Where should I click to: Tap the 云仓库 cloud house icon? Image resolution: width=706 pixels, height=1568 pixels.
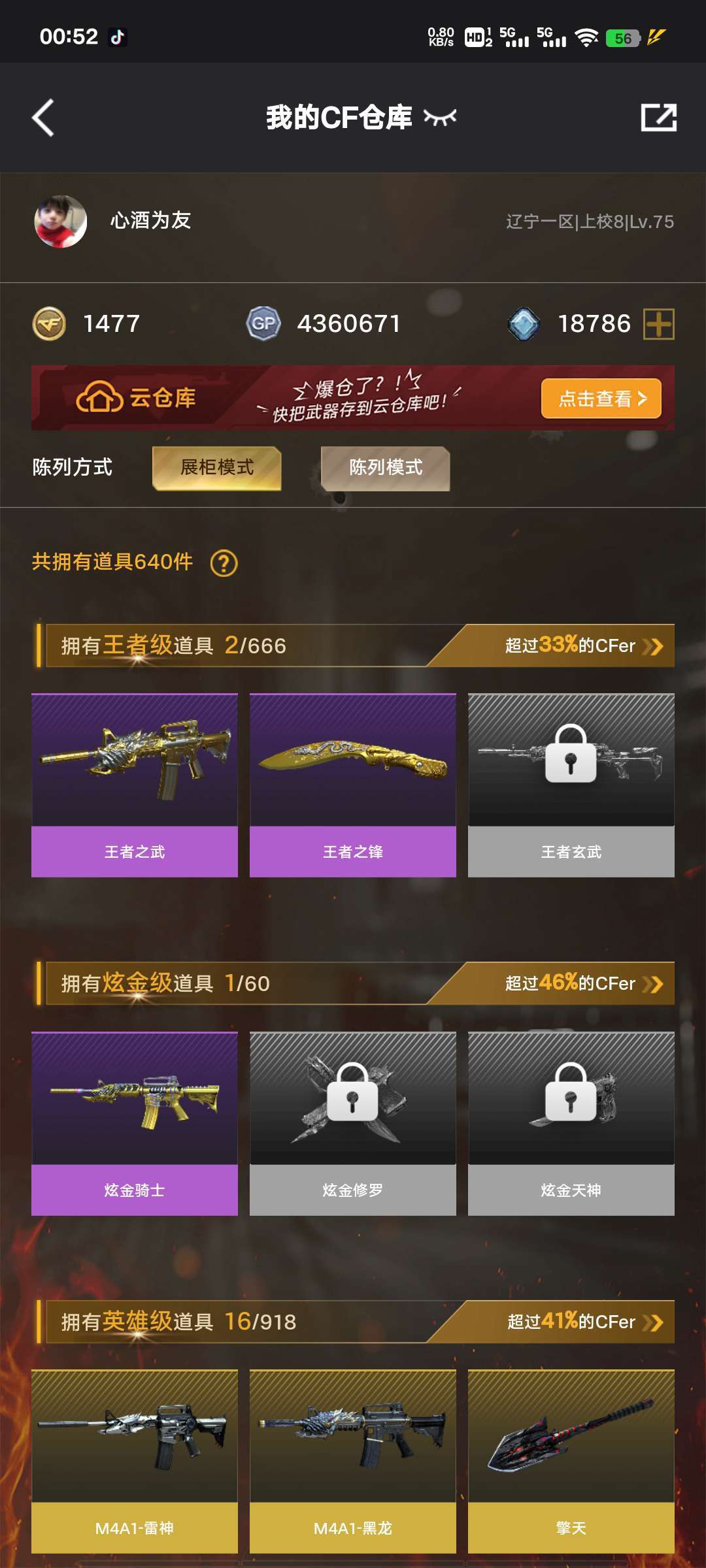coord(99,397)
